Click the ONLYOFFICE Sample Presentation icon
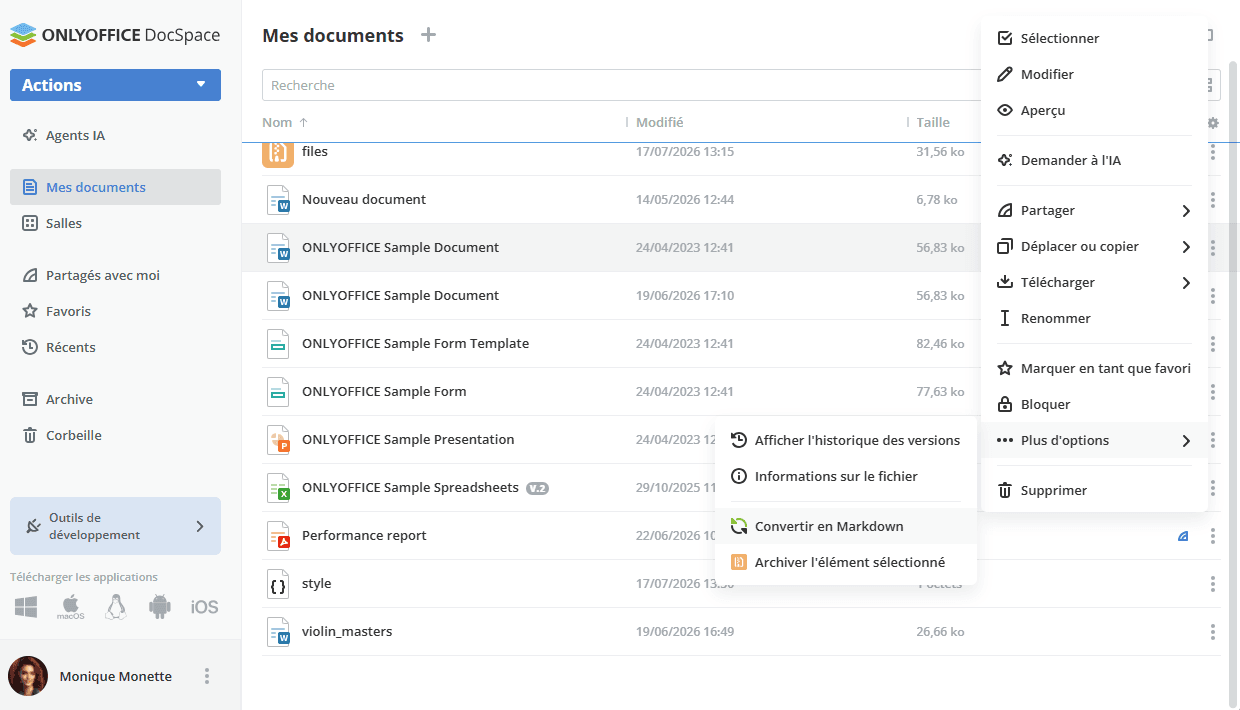Viewport: 1240px width, 710px height. point(278,440)
